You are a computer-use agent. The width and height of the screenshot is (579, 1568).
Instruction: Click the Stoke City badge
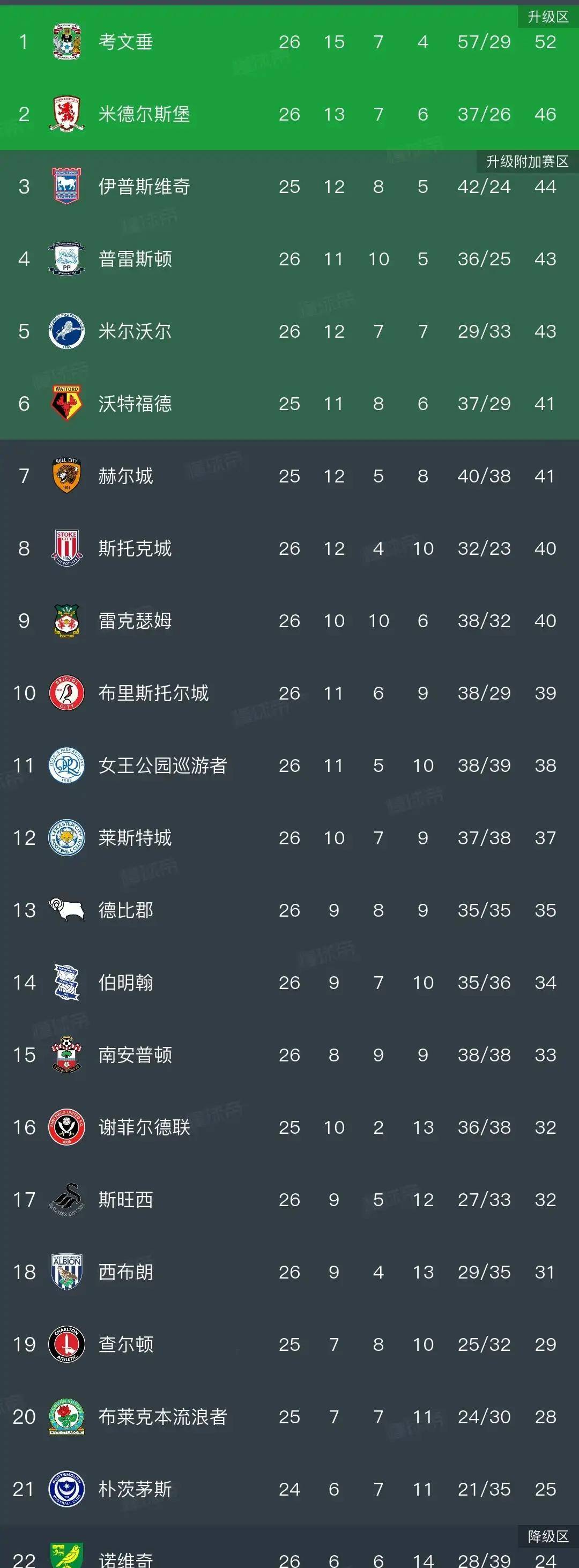[66, 548]
